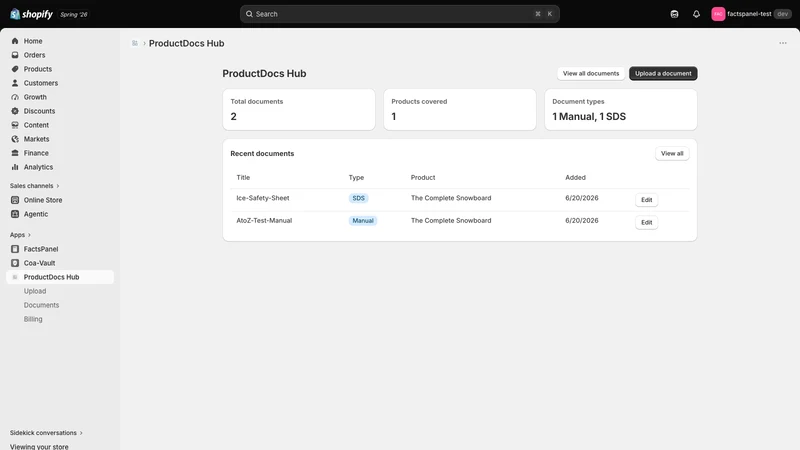Click the Online Store icon
800x450 pixels.
[15, 200]
